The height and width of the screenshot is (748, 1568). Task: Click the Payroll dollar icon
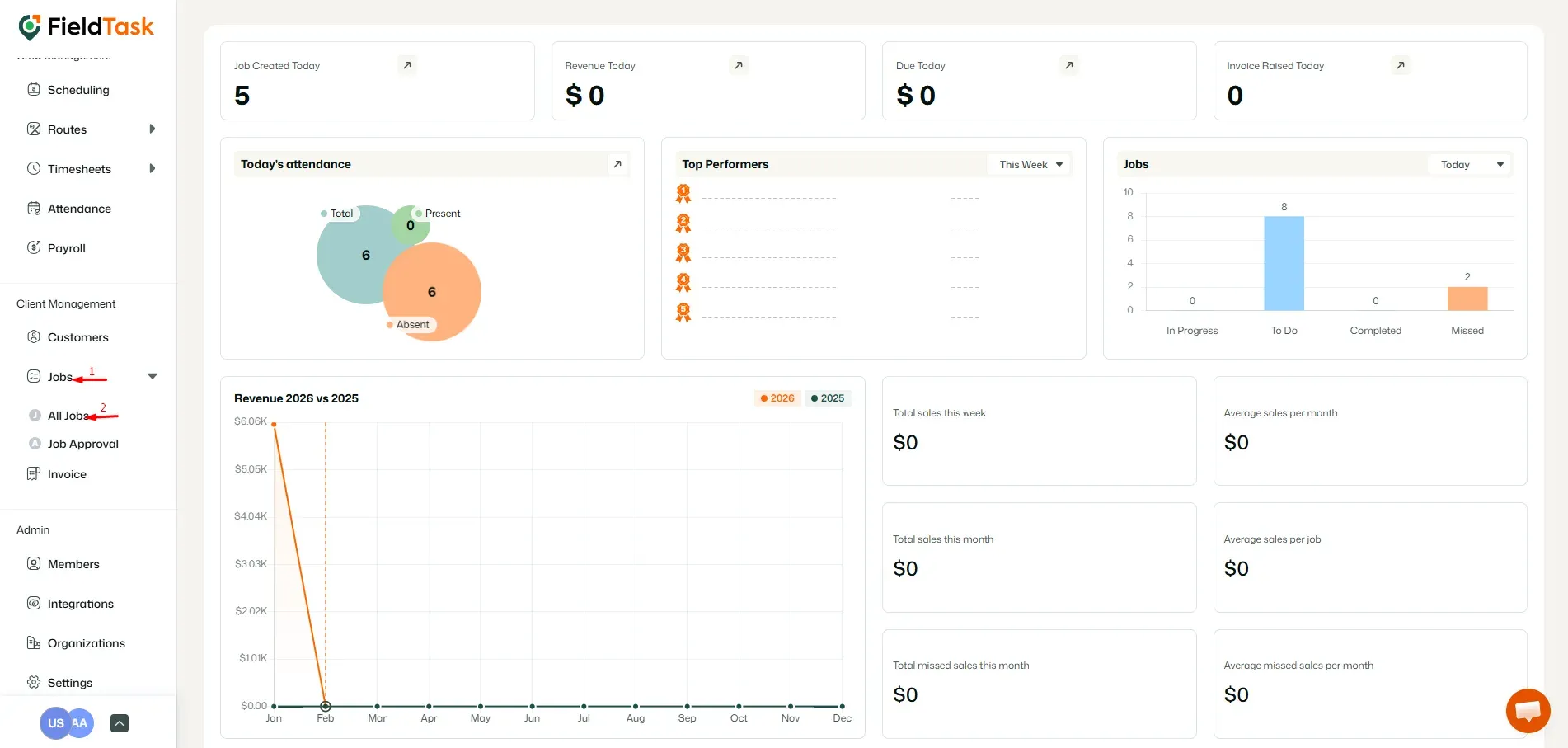coord(34,247)
